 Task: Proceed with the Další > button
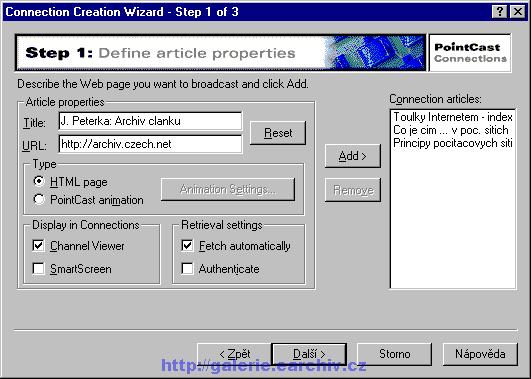[x=309, y=354]
